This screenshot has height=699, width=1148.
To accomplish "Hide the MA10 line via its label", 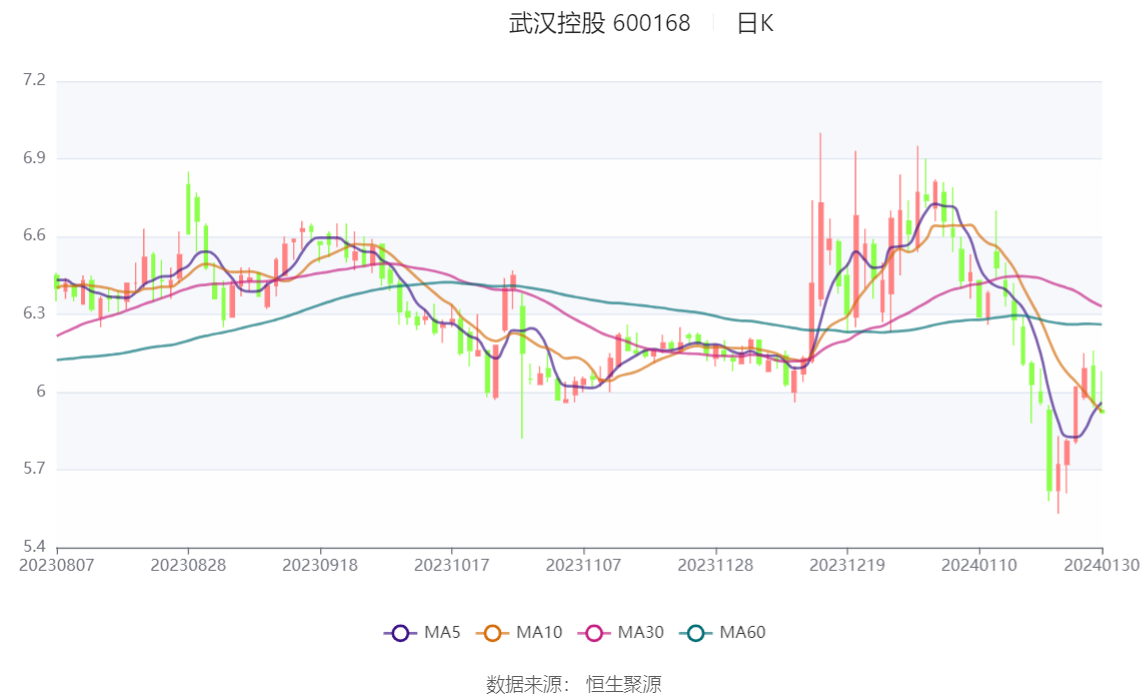I will click(539, 632).
